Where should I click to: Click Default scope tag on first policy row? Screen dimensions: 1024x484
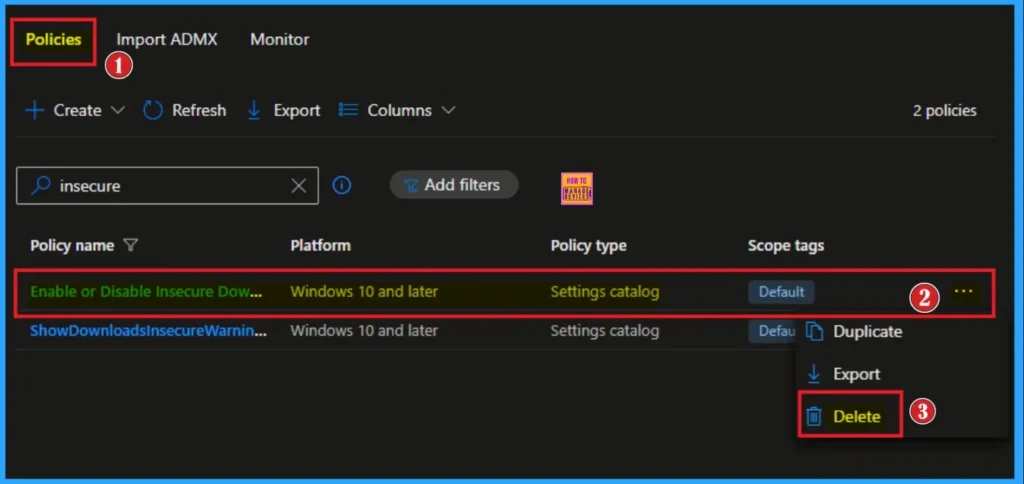[x=781, y=292]
